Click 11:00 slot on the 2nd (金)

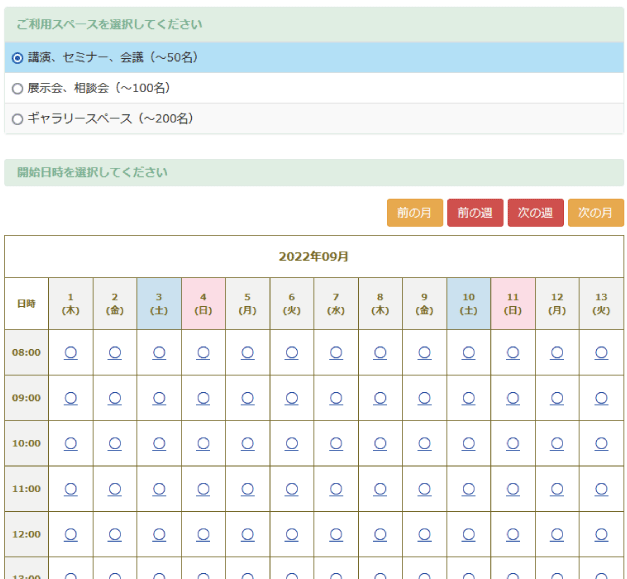[115, 489]
